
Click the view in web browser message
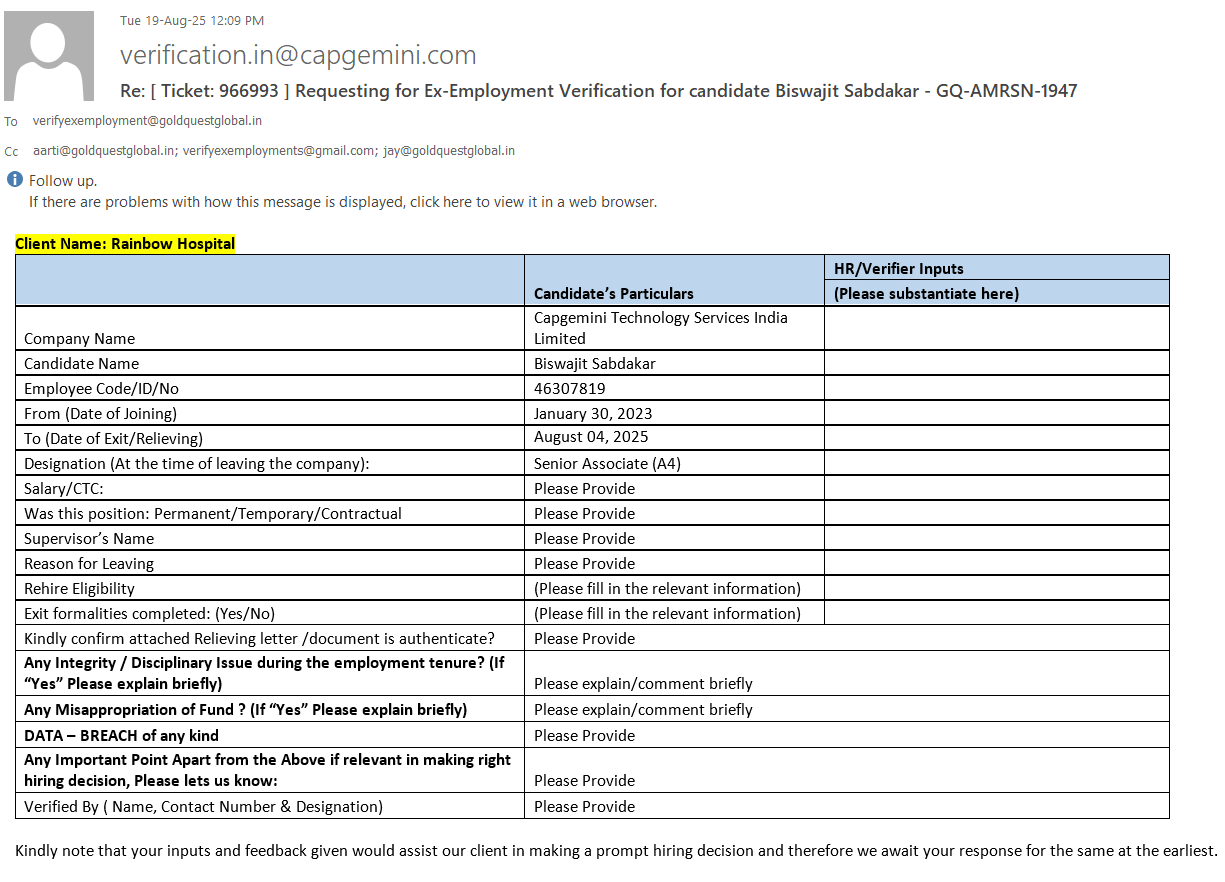coord(342,202)
